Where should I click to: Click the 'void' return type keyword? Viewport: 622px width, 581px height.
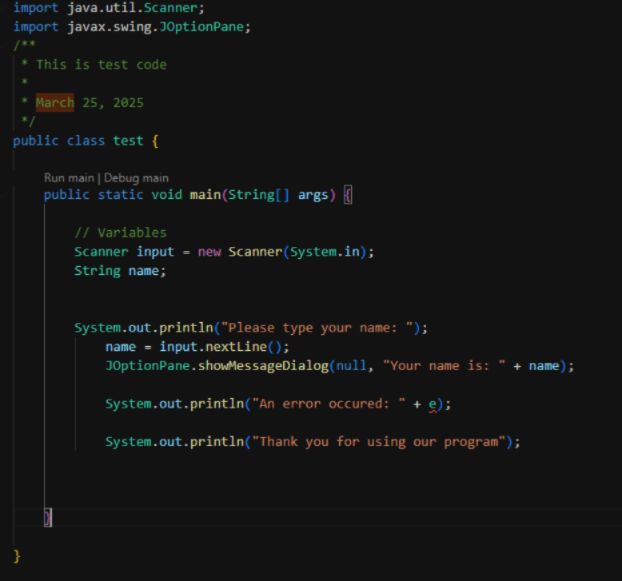pyautogui.click(x=167, y=195)
